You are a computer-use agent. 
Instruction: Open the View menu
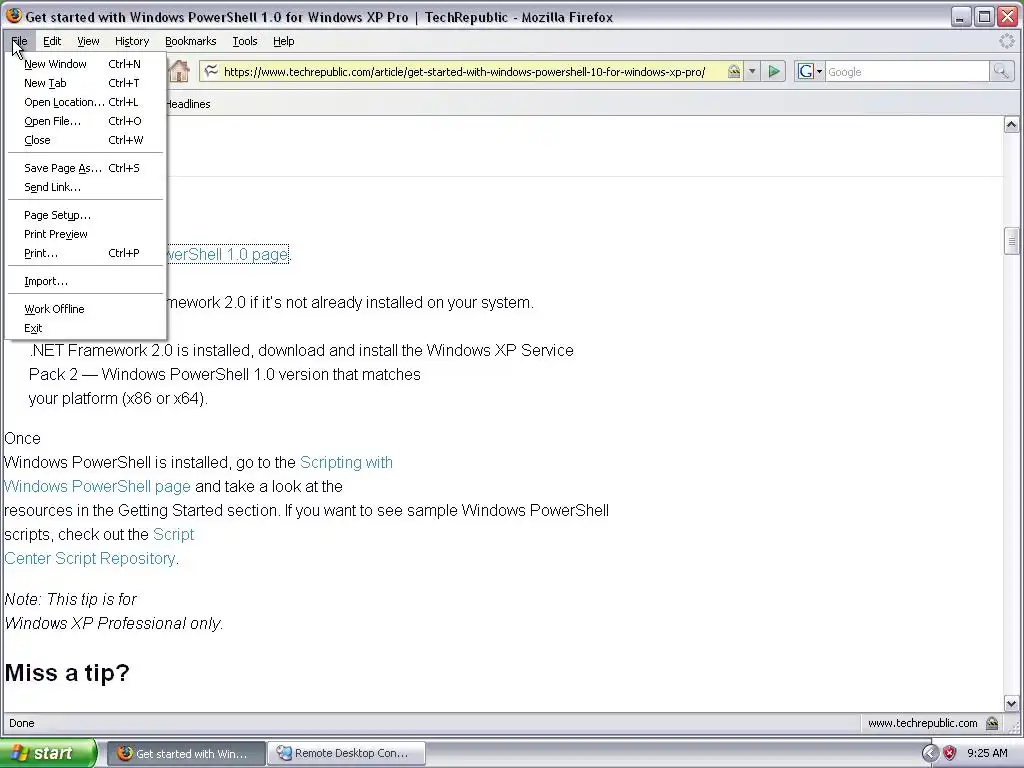[88, 41]
